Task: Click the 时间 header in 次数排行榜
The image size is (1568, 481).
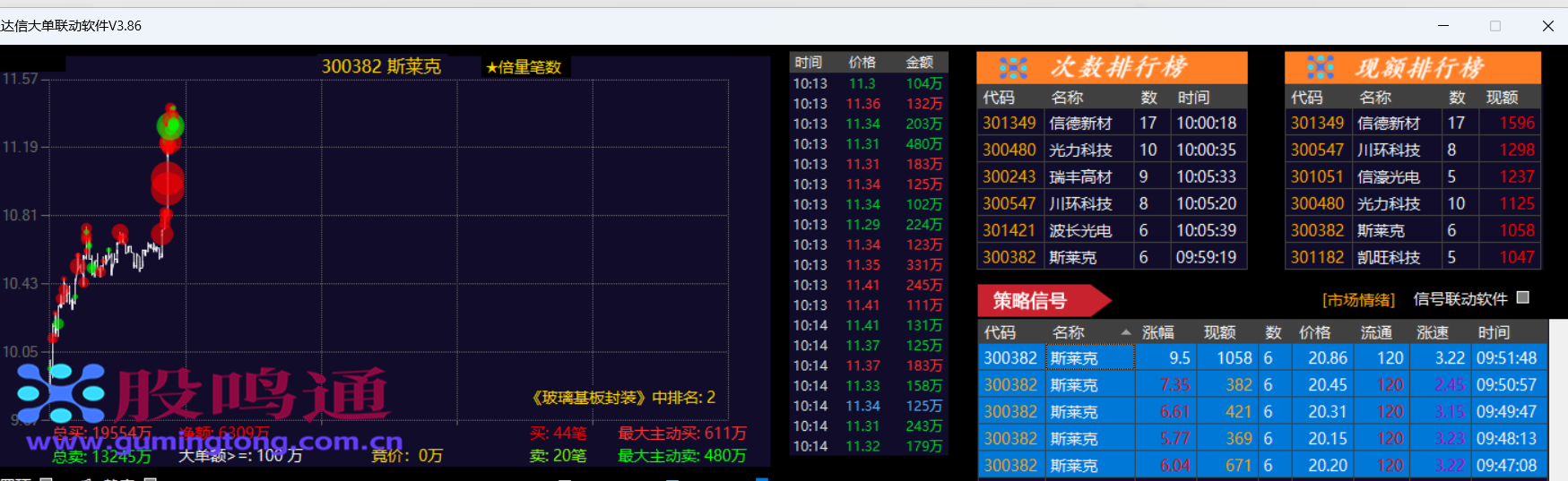Action: (x=1193, y=97)
